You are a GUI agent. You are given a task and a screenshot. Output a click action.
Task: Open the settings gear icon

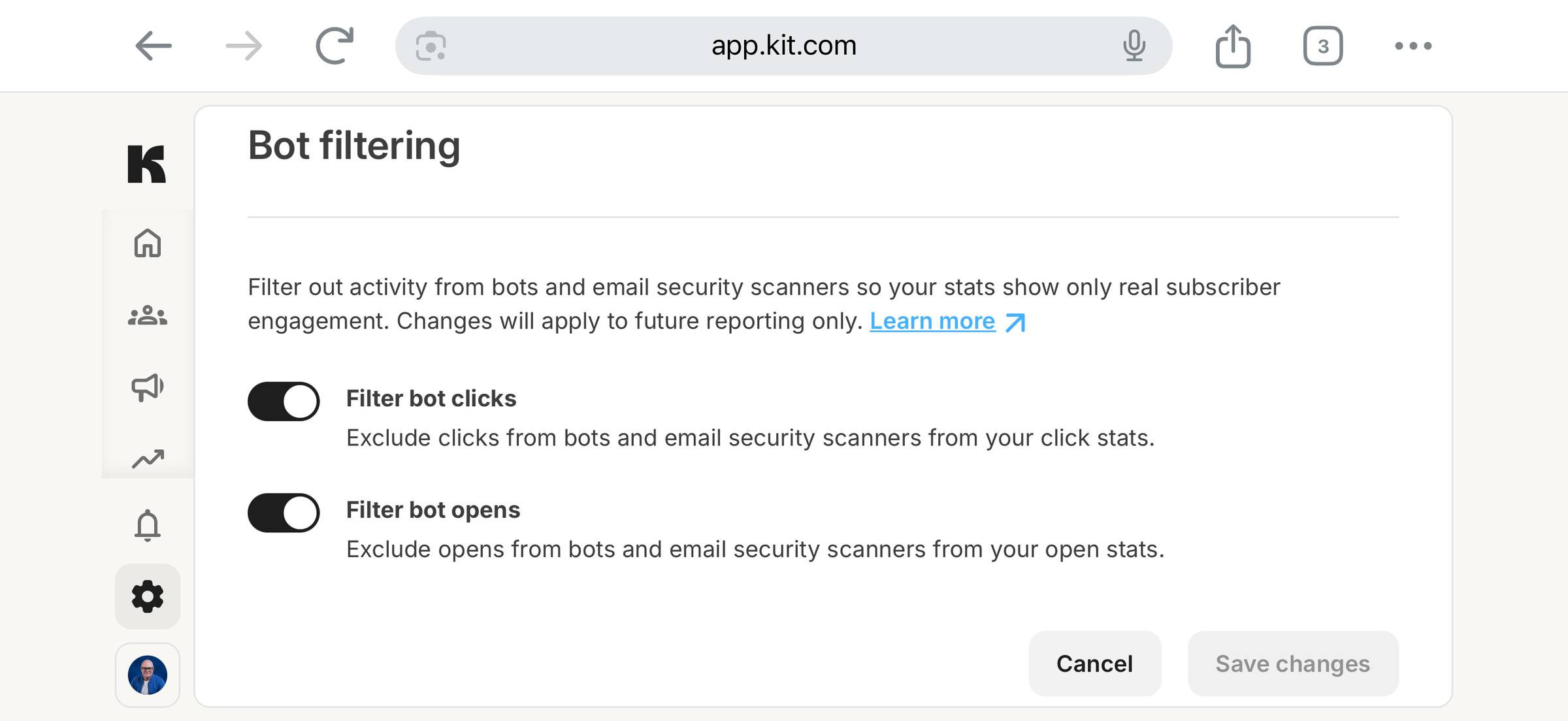[x=148, y=596]
